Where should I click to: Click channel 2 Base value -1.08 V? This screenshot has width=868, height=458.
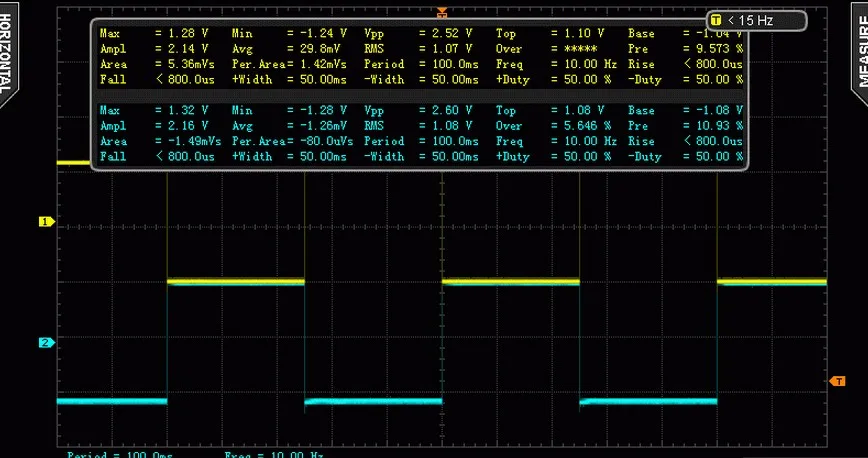720,110
